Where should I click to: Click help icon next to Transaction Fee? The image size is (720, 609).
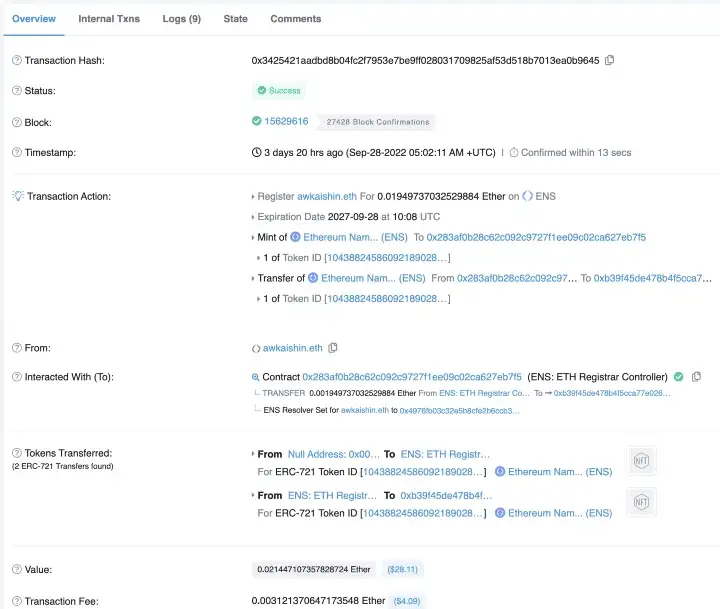coord(16,601)
